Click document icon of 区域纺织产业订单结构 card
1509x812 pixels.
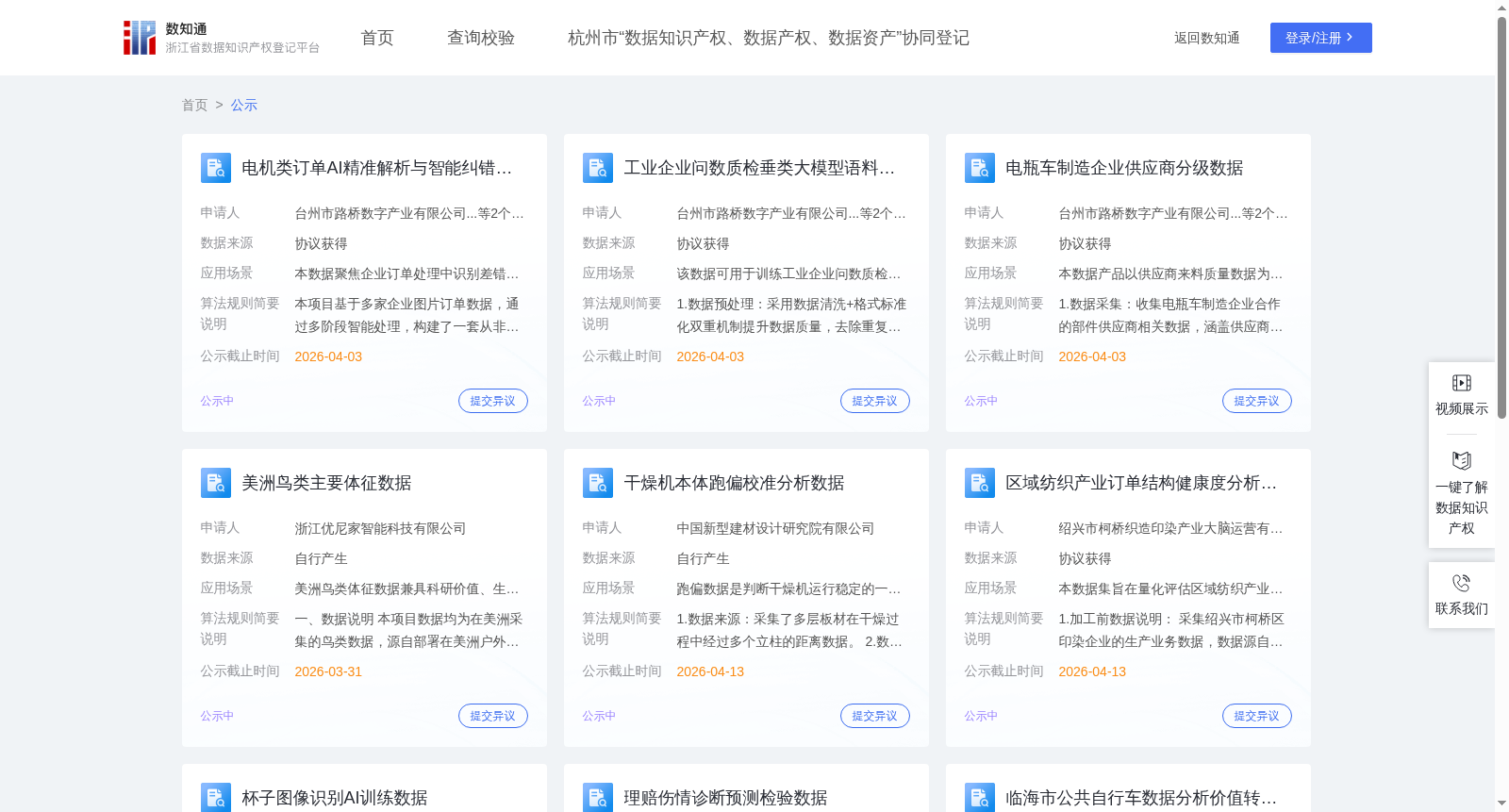(980, 483)
